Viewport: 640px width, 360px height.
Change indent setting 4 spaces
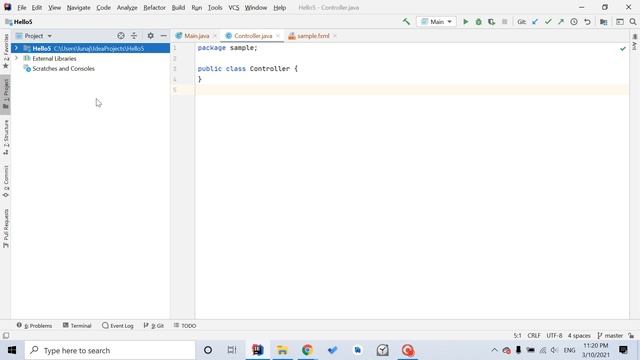tap(579, 336)
